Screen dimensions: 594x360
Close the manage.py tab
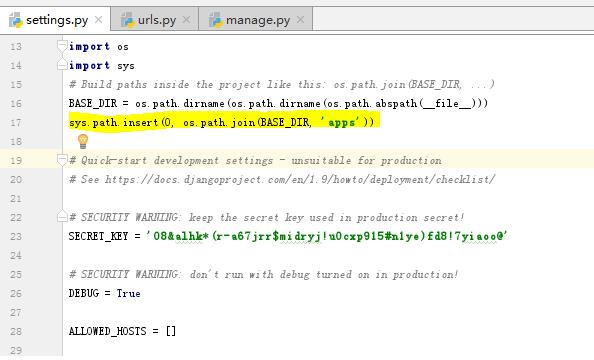300,20
